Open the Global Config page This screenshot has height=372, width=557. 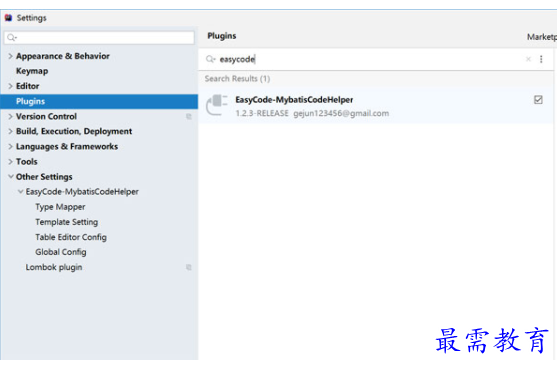[61, 252]
